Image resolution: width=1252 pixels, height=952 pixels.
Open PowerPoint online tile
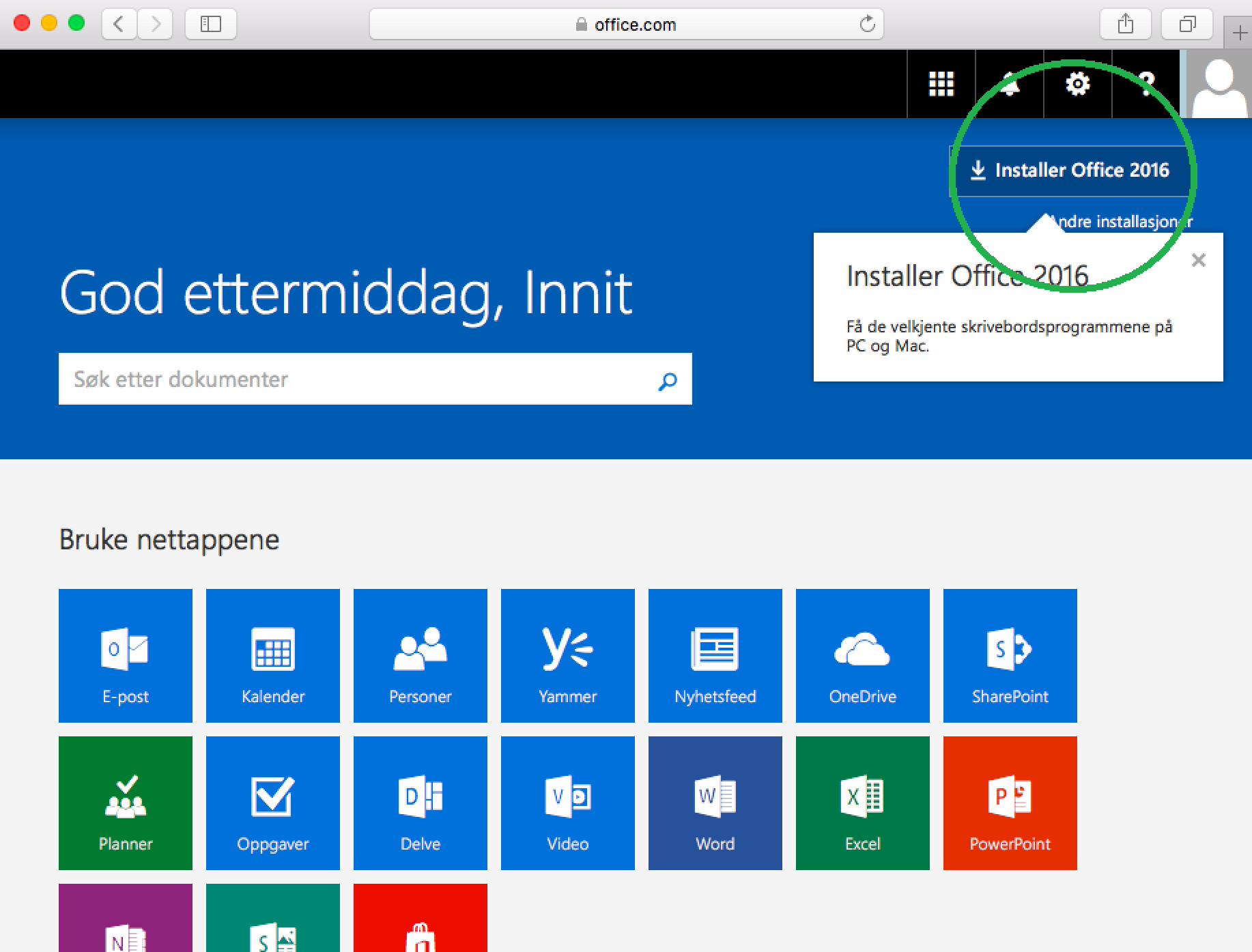coord(1010,803)
